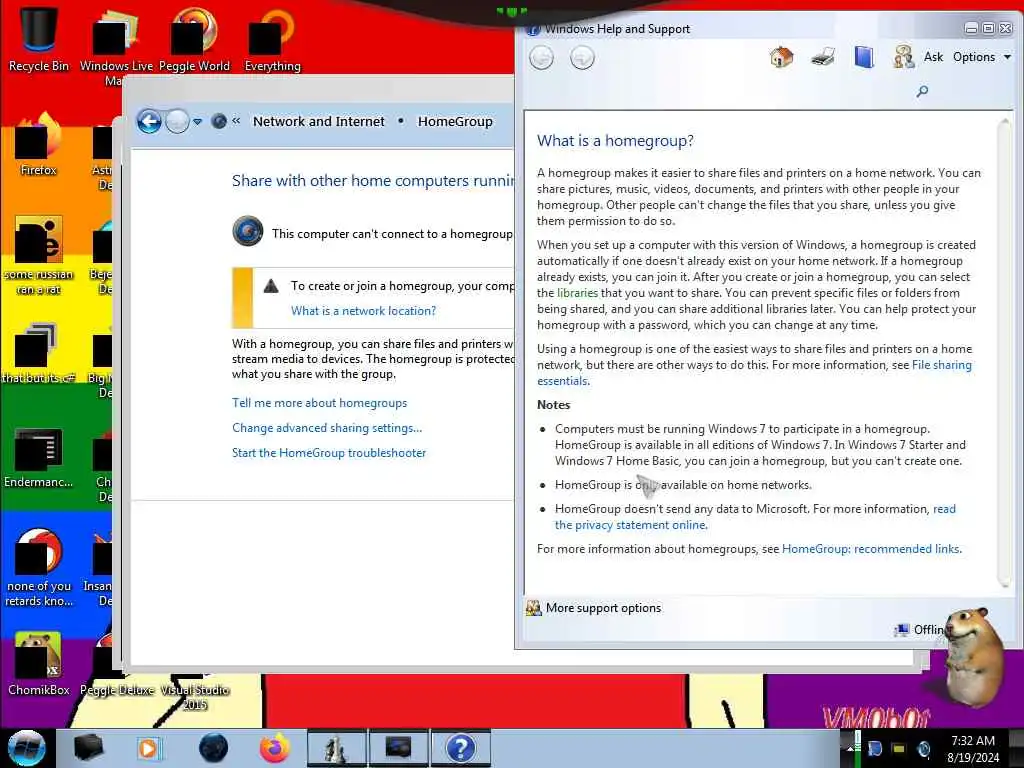Click the forward arrow in Help and Support
Screen dimensions: 1024x768
582,57
